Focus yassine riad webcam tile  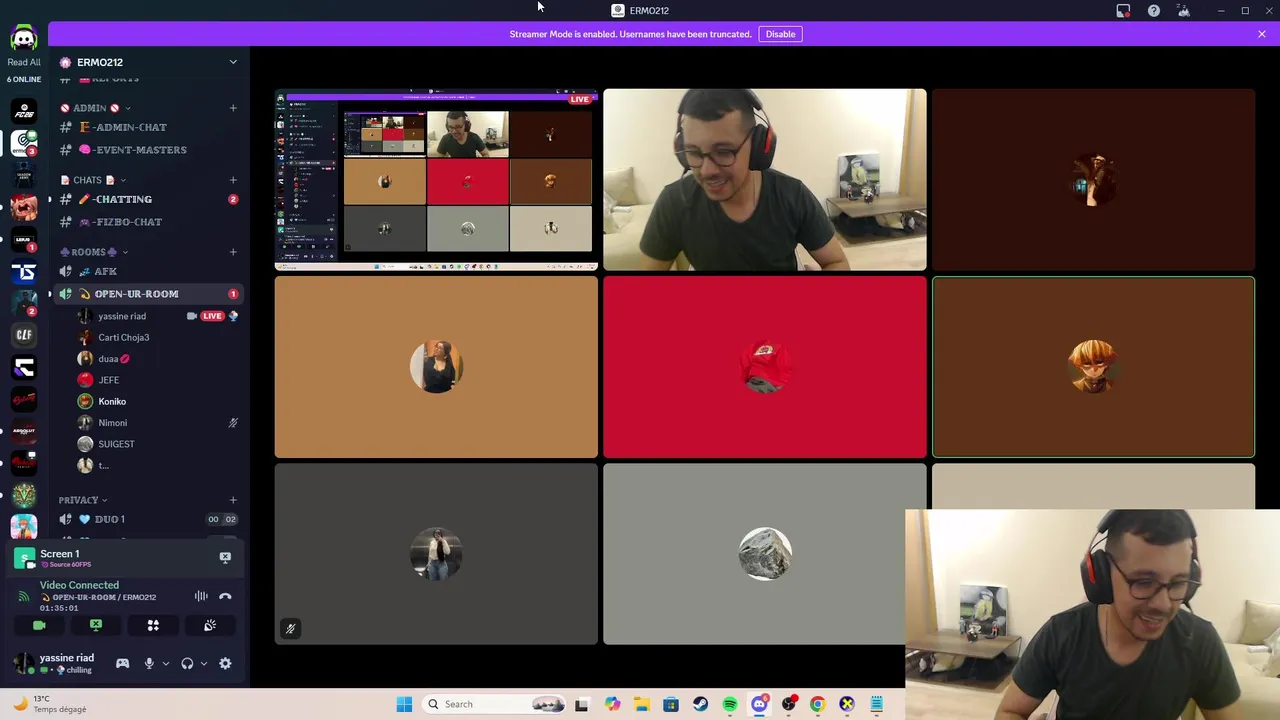pyautogui.click(x=765, y=180)
